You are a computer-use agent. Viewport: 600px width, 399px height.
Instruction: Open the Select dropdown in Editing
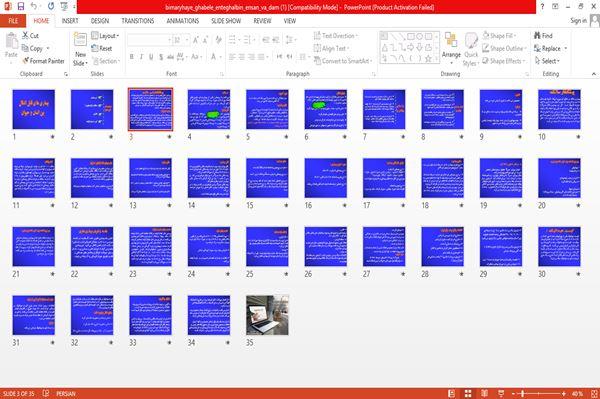[547, 61]
